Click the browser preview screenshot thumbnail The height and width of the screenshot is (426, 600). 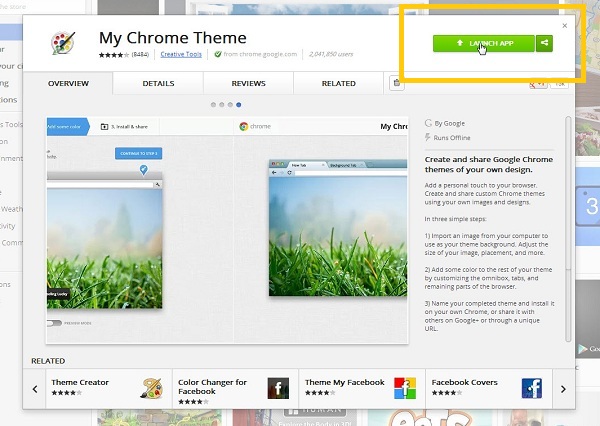pos(326,227)
